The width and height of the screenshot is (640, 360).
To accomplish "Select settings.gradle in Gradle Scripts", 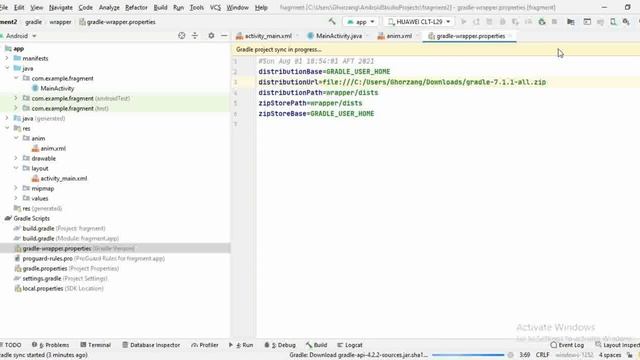I will [60, 278].
